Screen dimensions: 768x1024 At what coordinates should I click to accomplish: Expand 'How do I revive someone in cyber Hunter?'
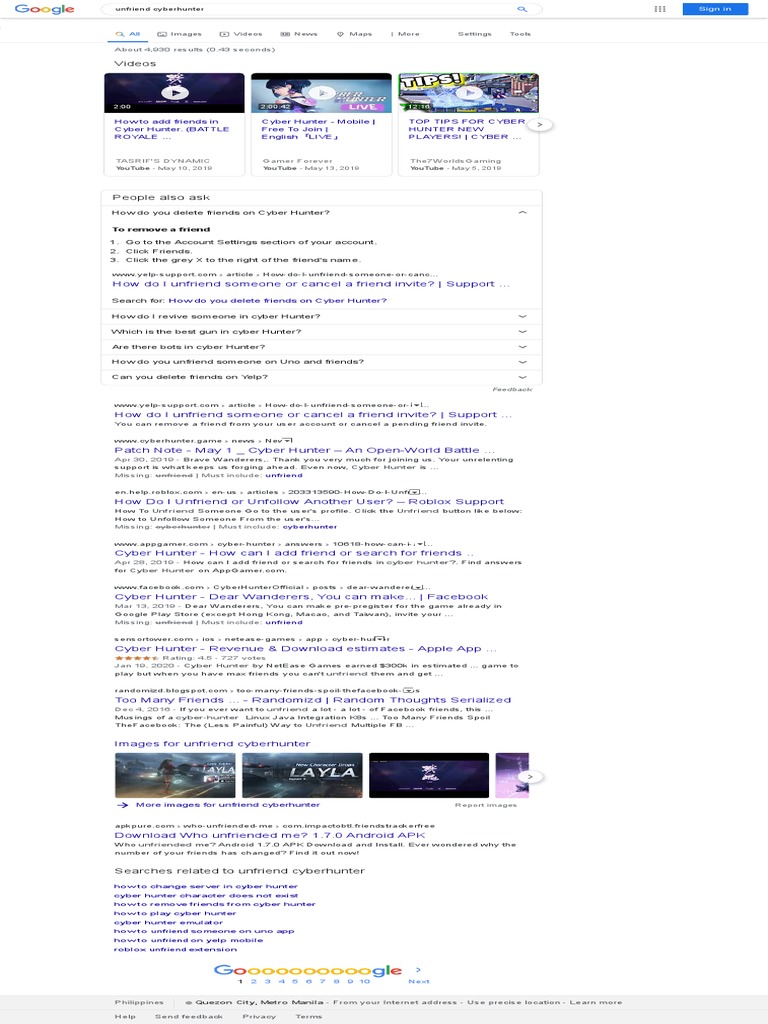321,317
